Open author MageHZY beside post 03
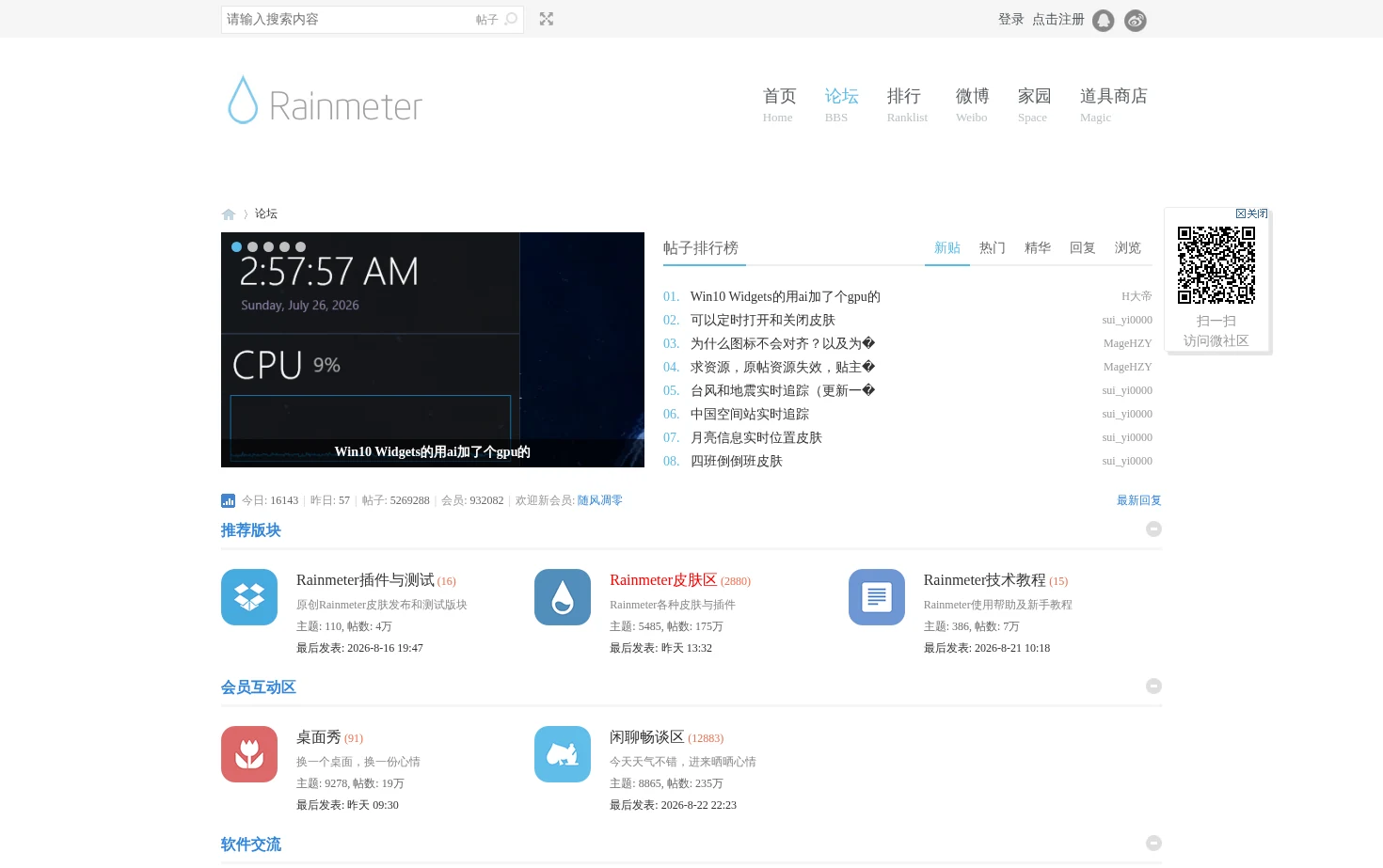 click(x=1127, y=343)
